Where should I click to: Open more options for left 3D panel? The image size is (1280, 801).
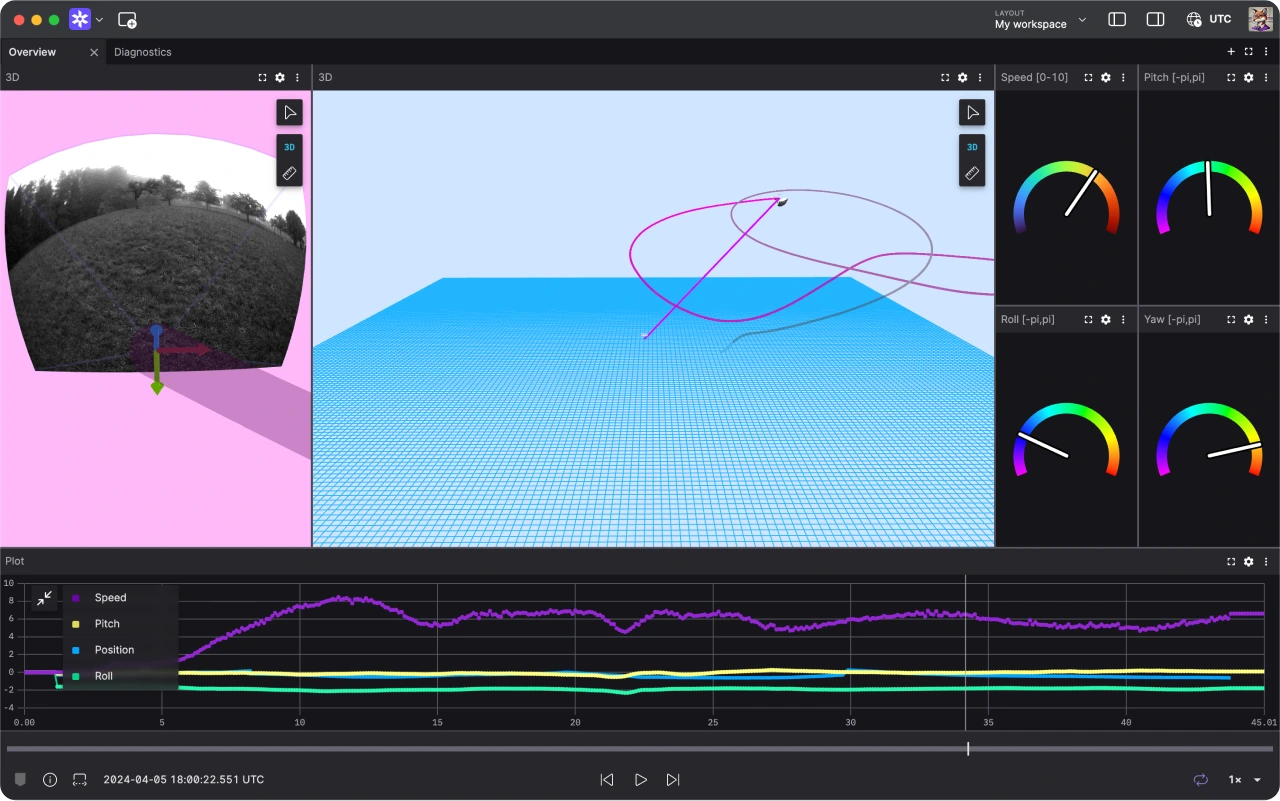click(297, 77)
